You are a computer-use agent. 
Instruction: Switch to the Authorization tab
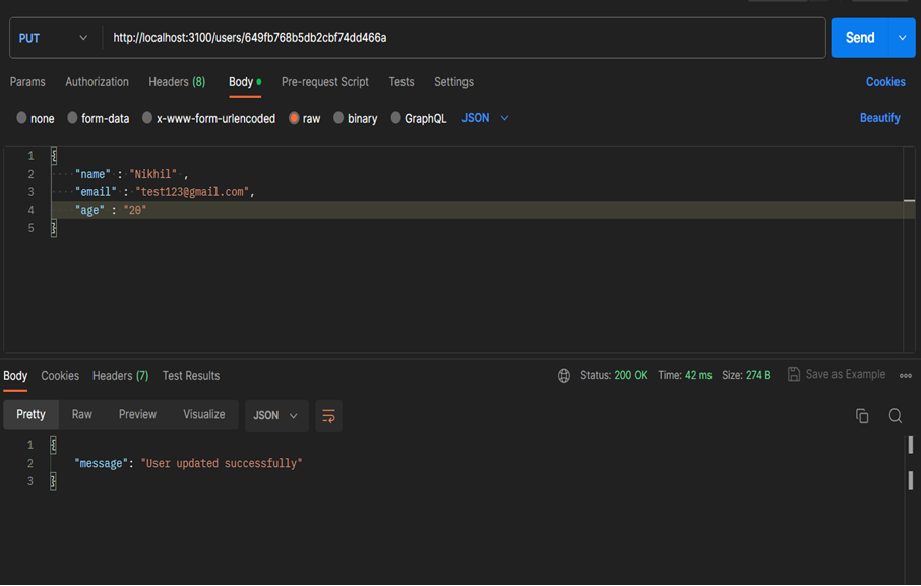[x=97, y=82]
